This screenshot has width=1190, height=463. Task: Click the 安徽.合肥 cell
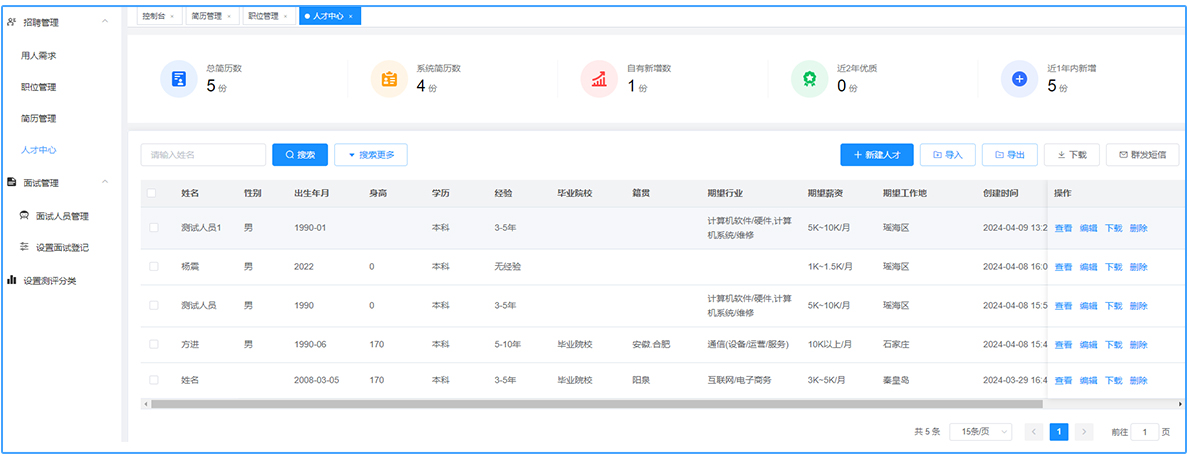(651, 345)
